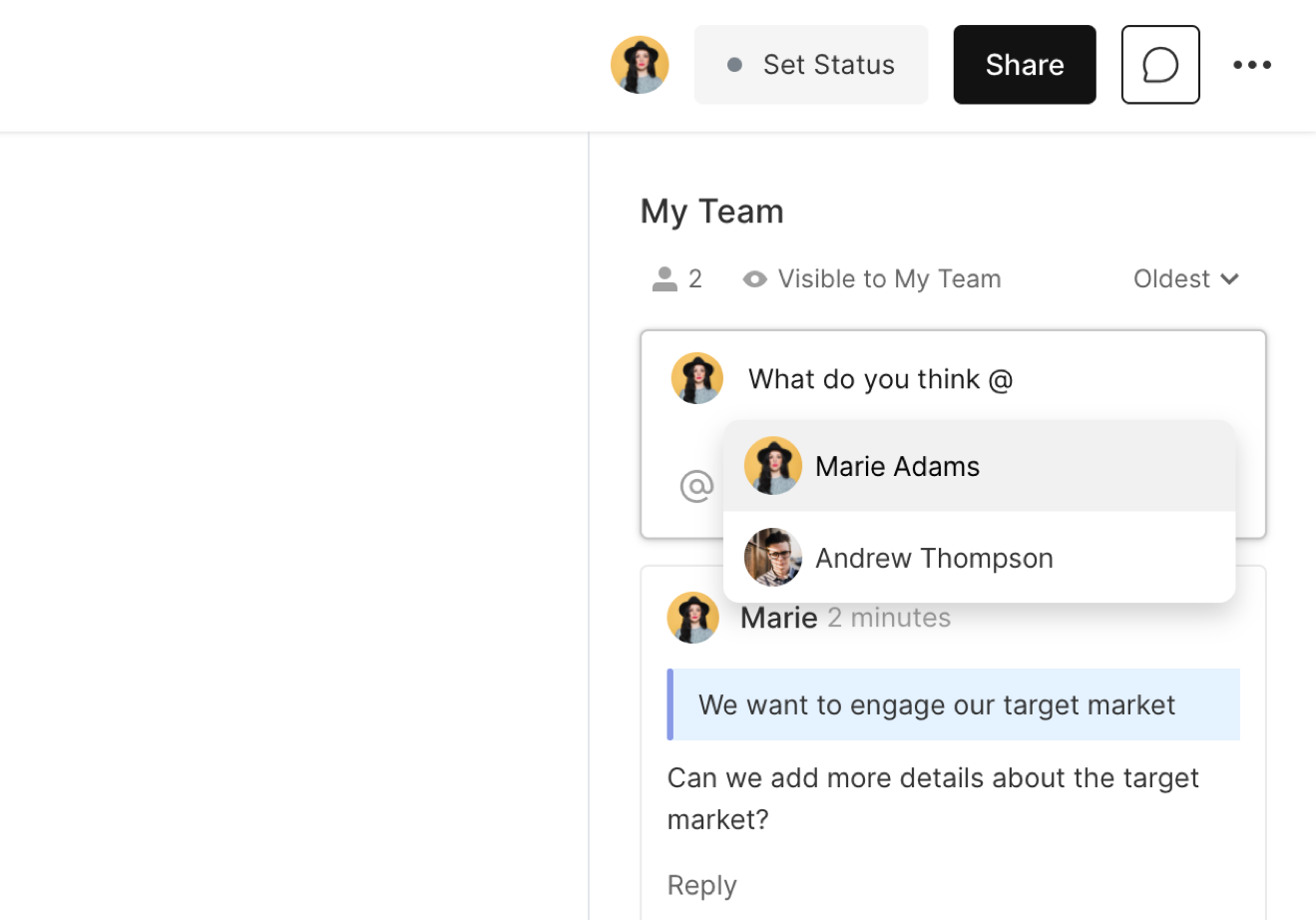Click the Visible to My Team label
The image size is (1316, 920).
pyautogui.click(x=889, y=279)
